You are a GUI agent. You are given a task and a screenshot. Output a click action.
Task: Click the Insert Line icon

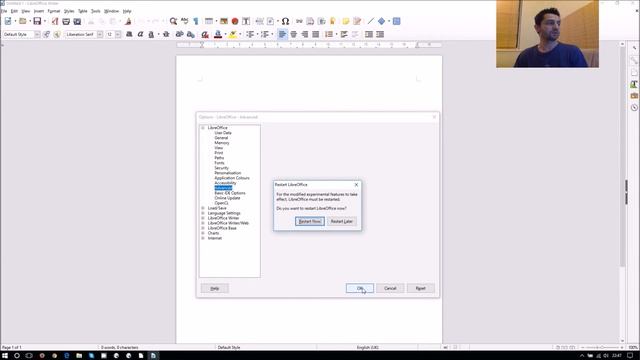pyautogui.click(x=370, y=21)
